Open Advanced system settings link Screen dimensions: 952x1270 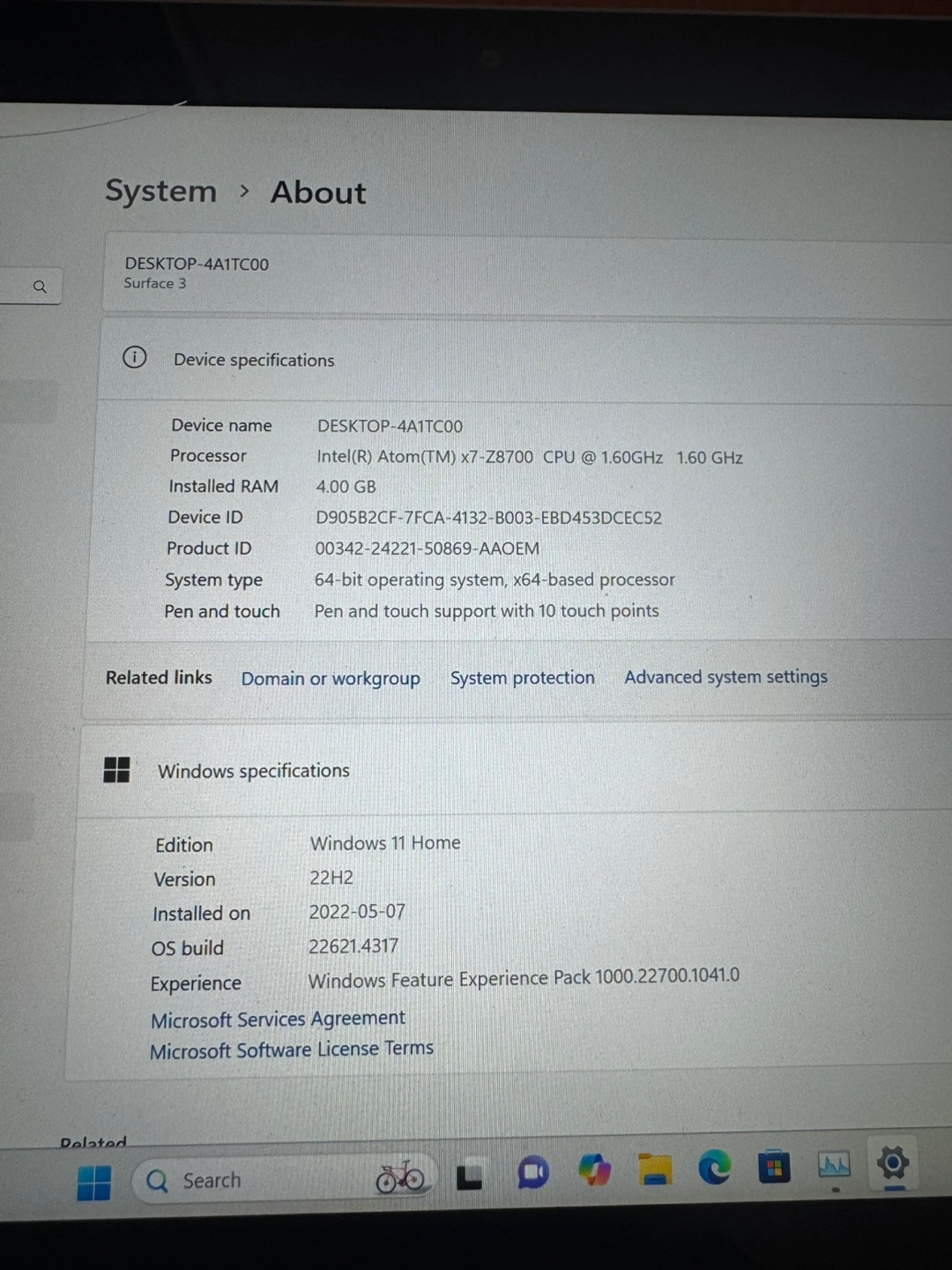(x=726, y=676)
